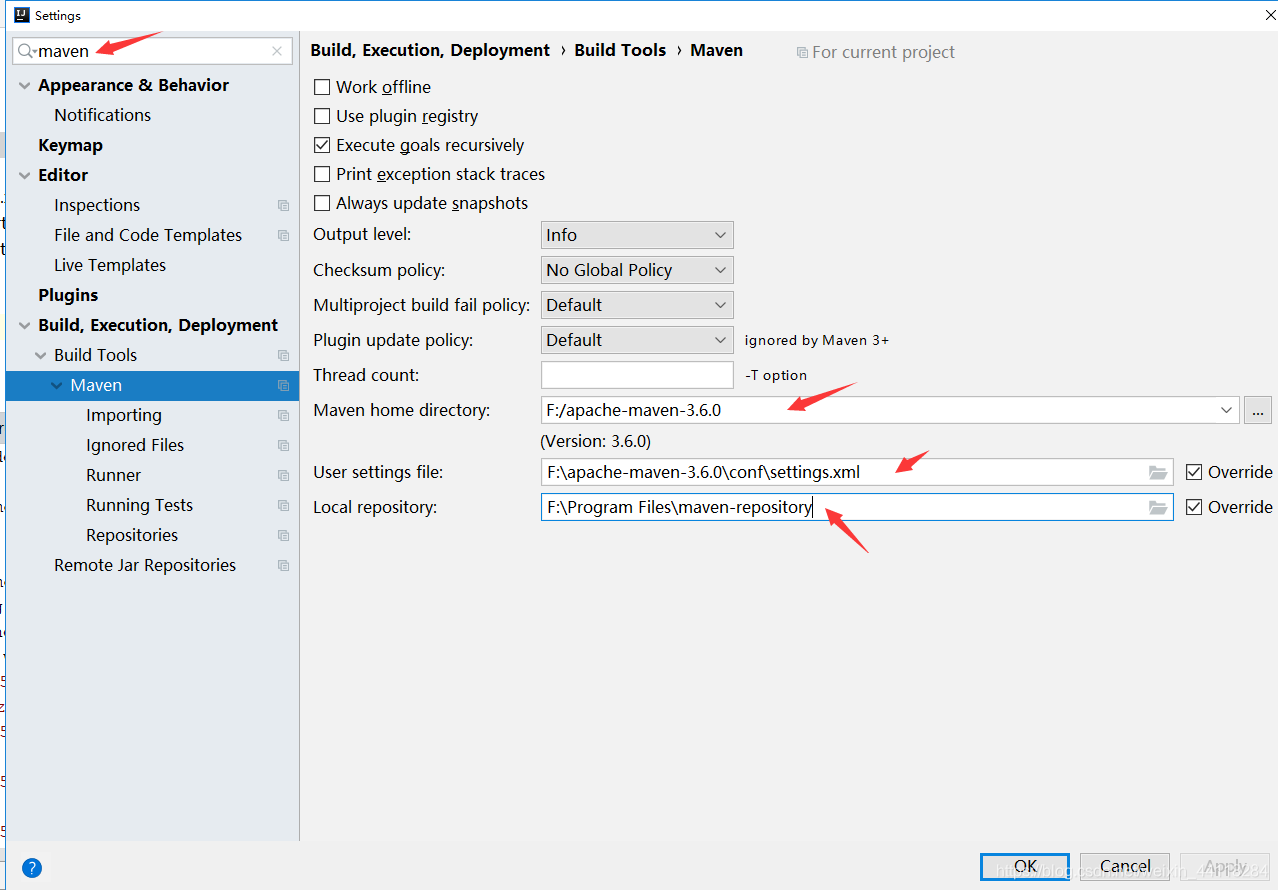
Task: Click the 'ignored by Maven 3+' note
Action: tap(817, 340)
